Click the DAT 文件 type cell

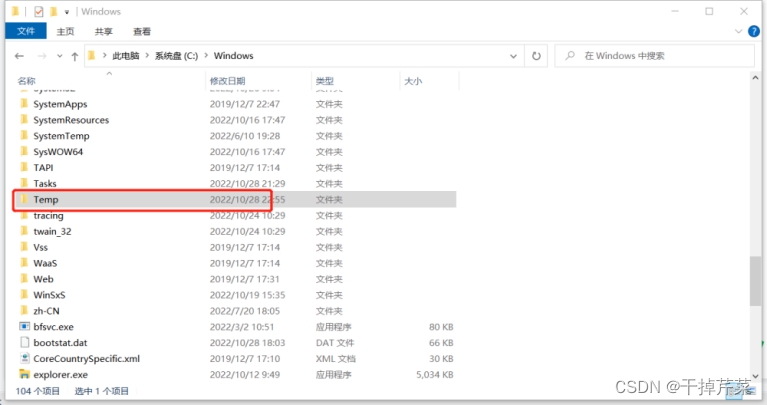tap(335, 343)
